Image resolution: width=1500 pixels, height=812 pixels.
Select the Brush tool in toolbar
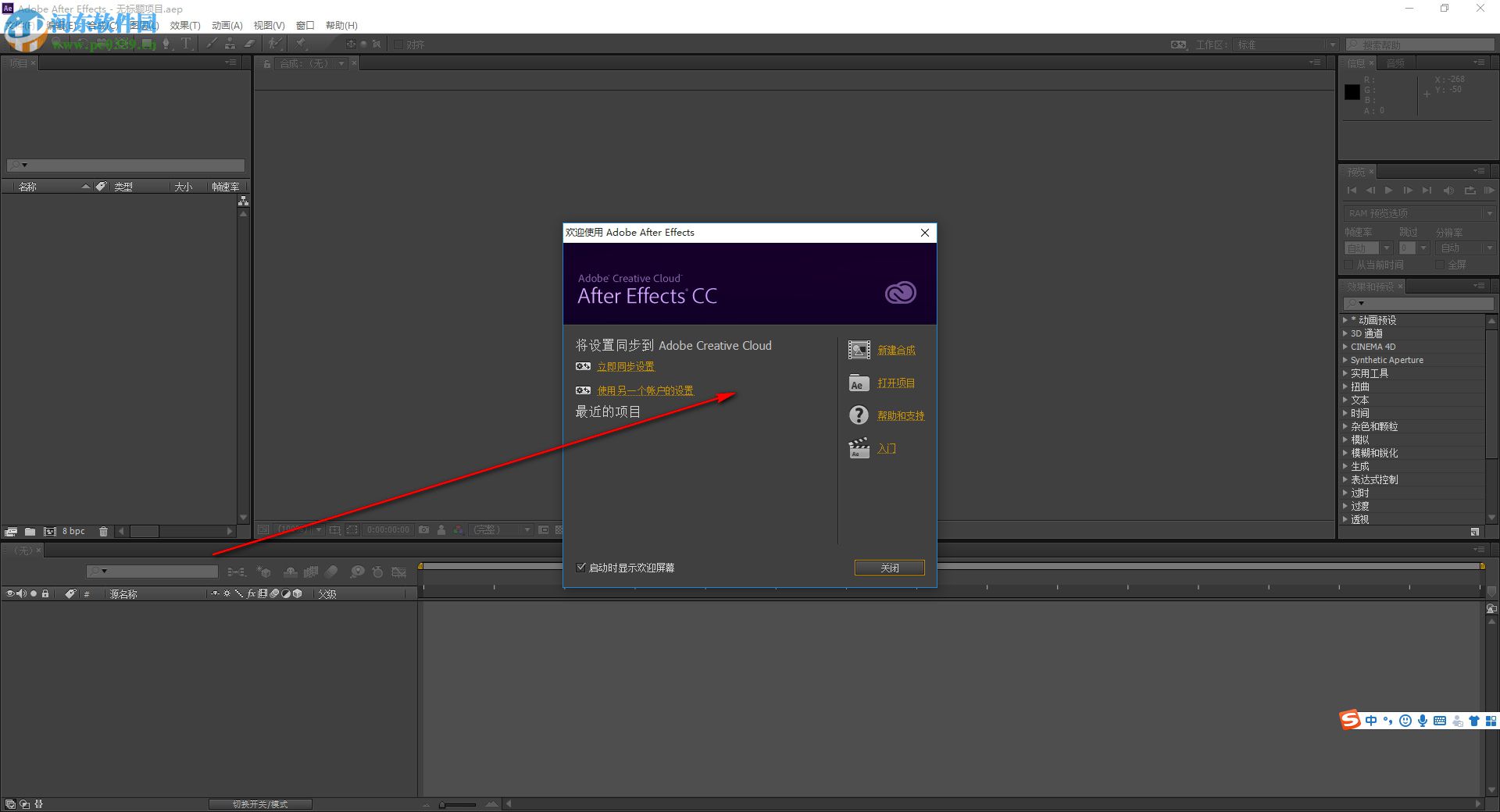tap(212, 44)
